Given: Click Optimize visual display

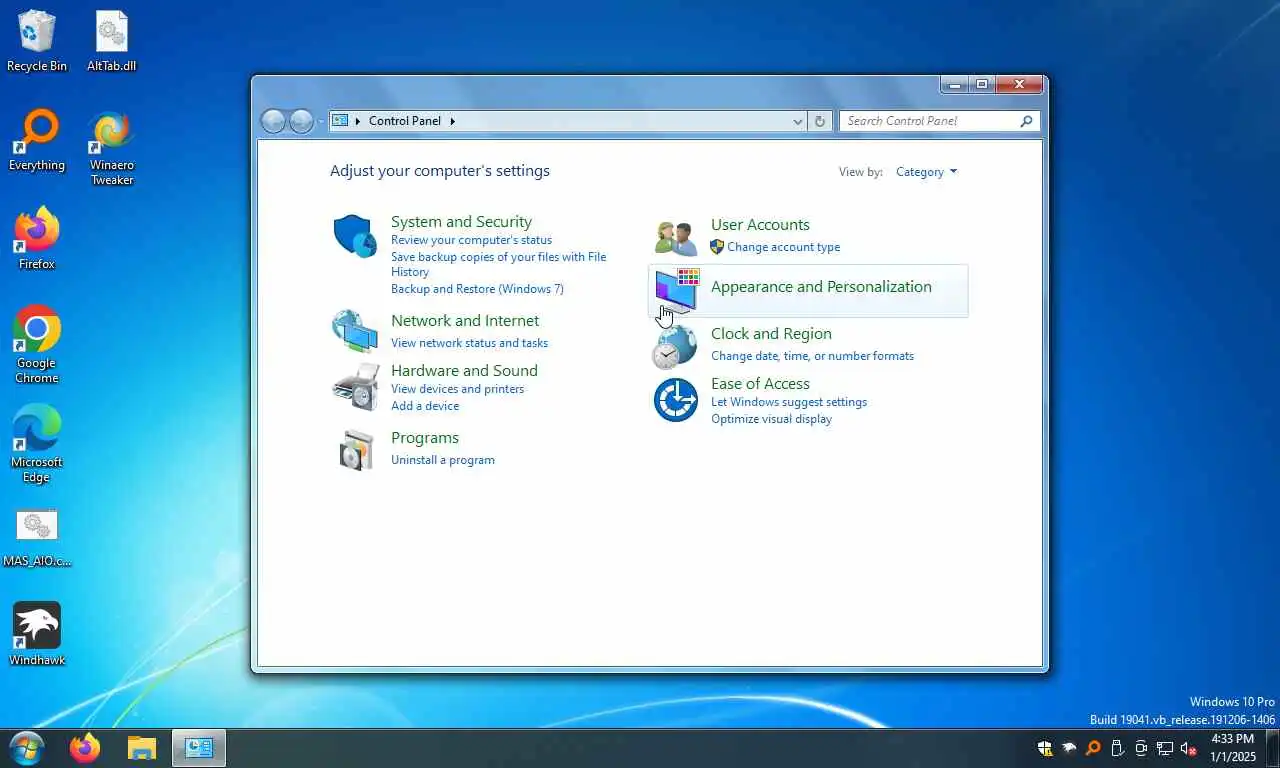Looking at the screenshot, I should 771,419.
